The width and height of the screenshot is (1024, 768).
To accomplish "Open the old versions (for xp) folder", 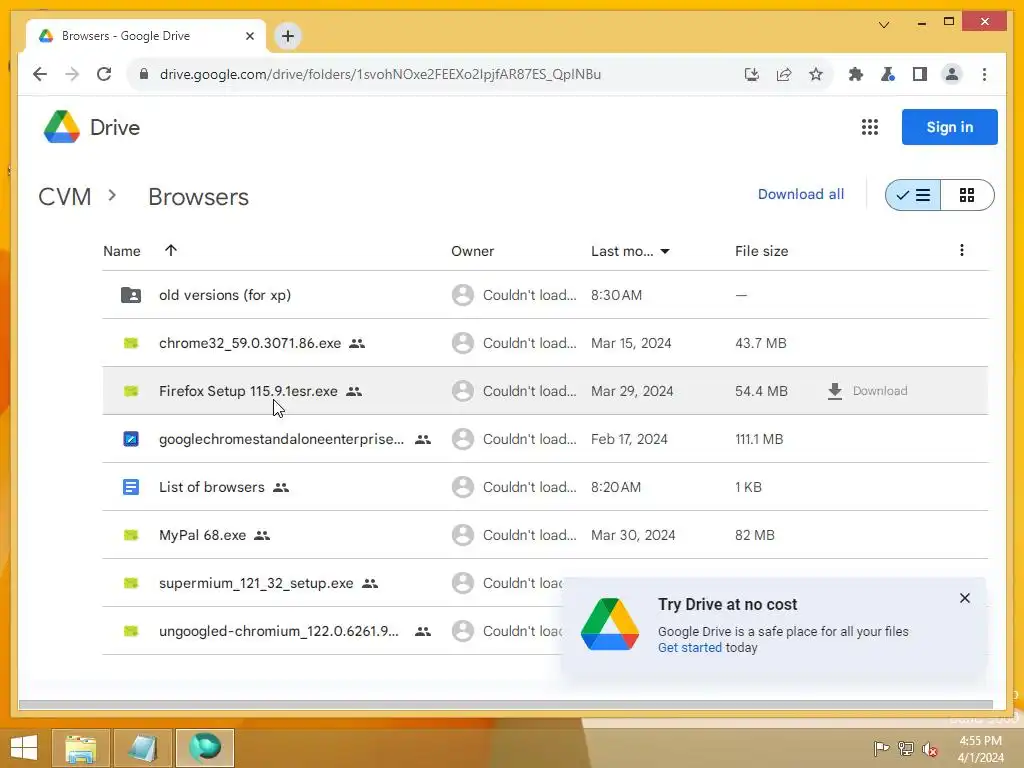I will tap(225, 295).
